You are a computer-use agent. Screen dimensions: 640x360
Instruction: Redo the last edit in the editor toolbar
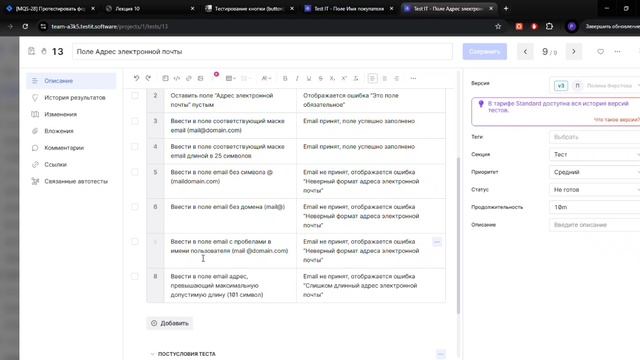[x=148, y=78]
